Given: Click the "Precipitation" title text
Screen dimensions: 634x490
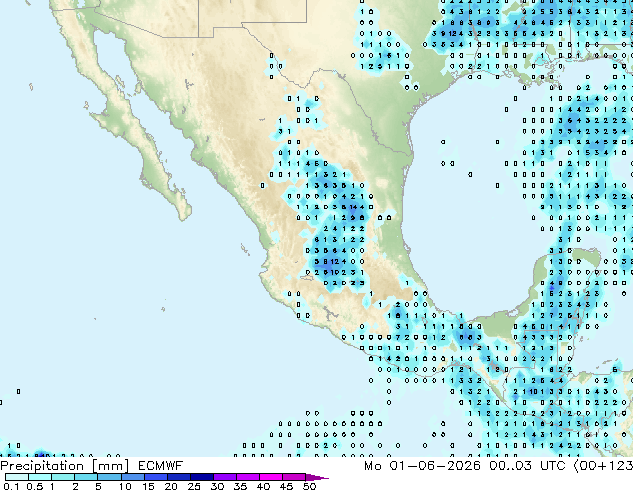Looking at the screenshot, I should (42, 466).
